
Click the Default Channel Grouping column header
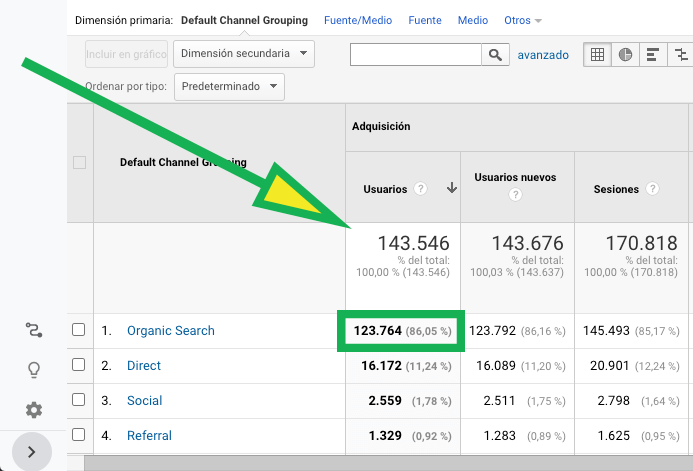point(183,162)
